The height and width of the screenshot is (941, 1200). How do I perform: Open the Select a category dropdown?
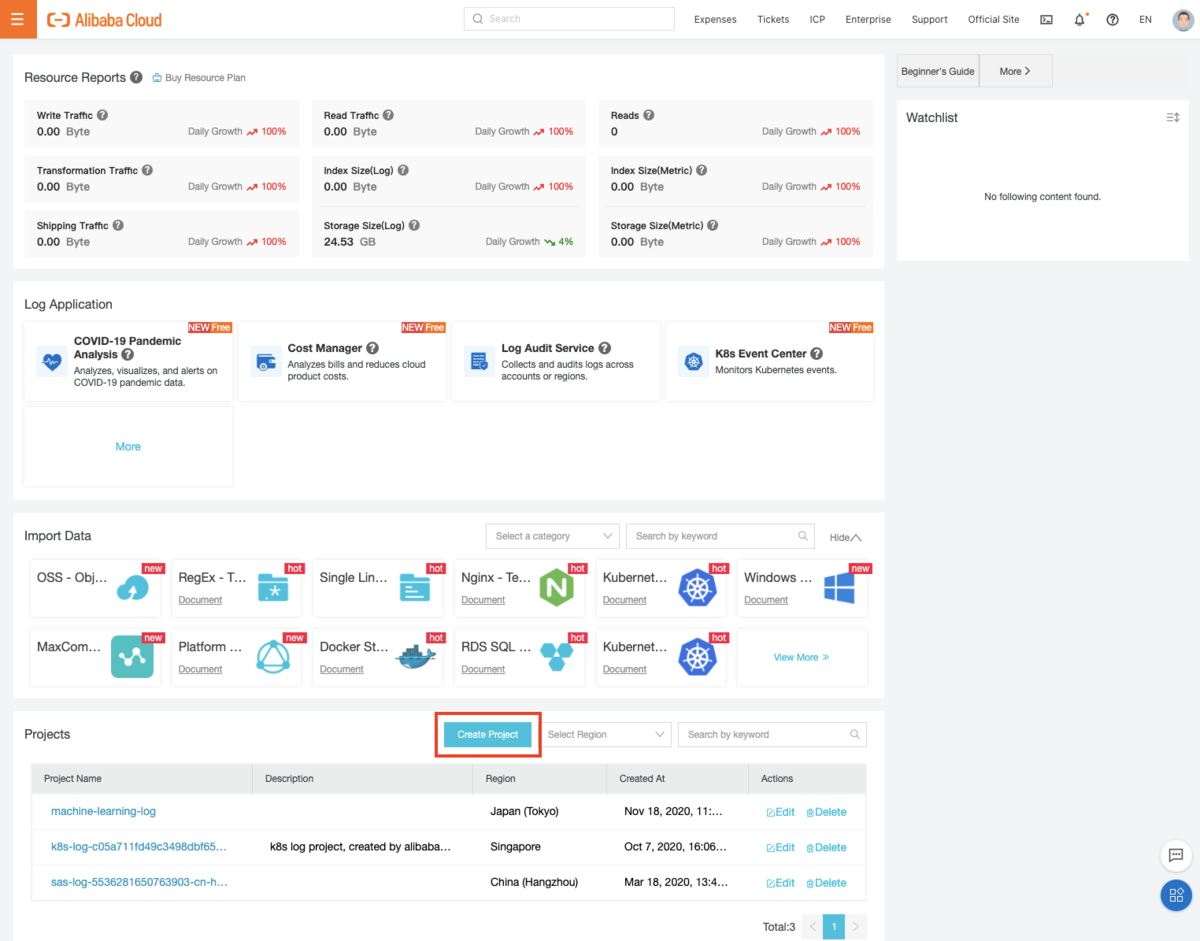tap(552, 536)
